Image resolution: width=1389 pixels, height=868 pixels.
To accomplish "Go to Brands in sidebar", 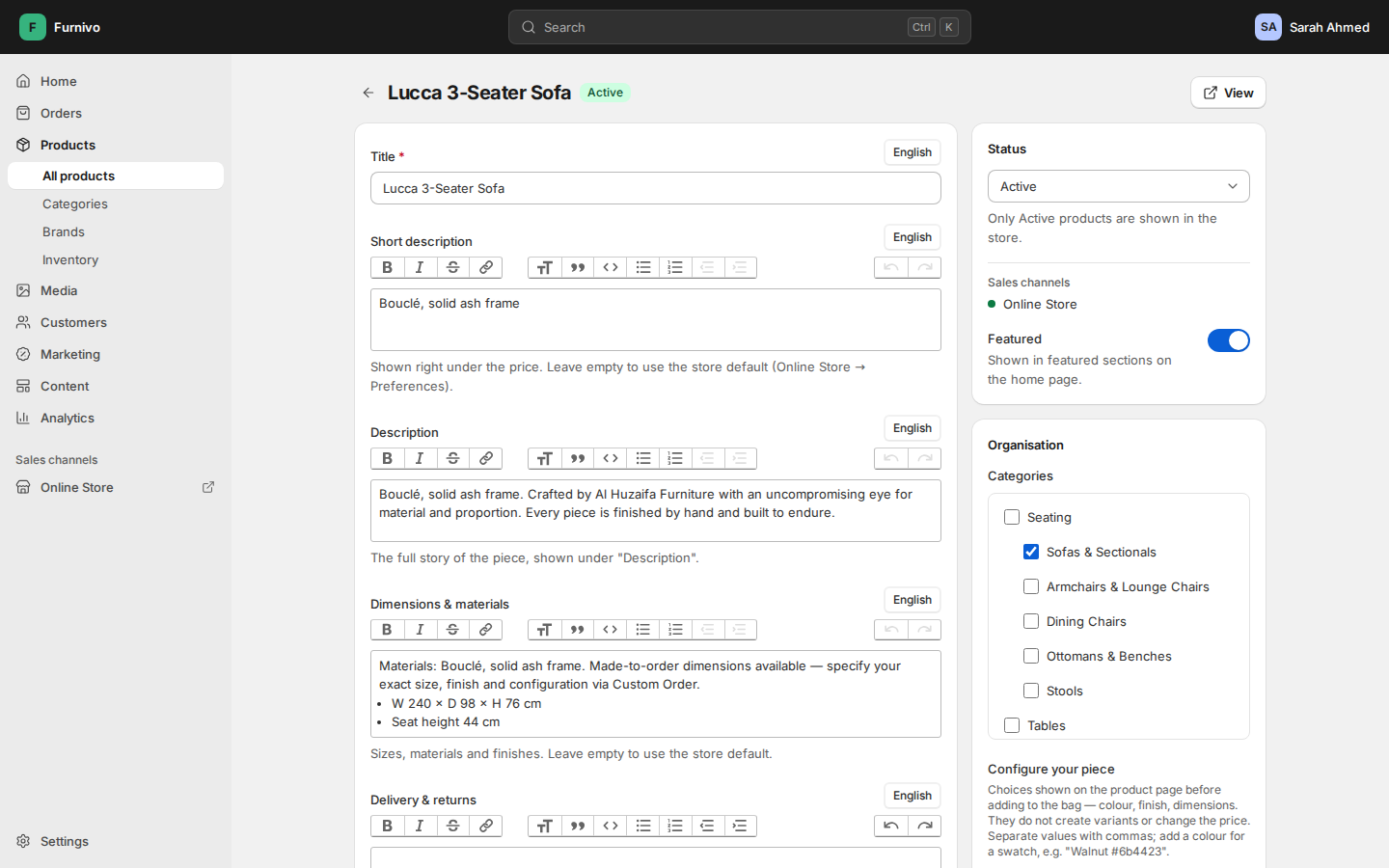I will pos(116,231).
